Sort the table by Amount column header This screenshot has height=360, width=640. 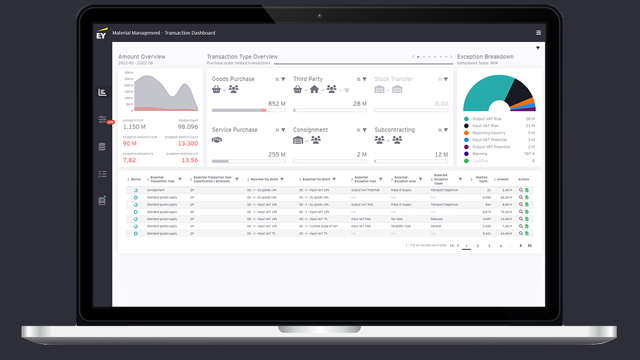[502, 179]
